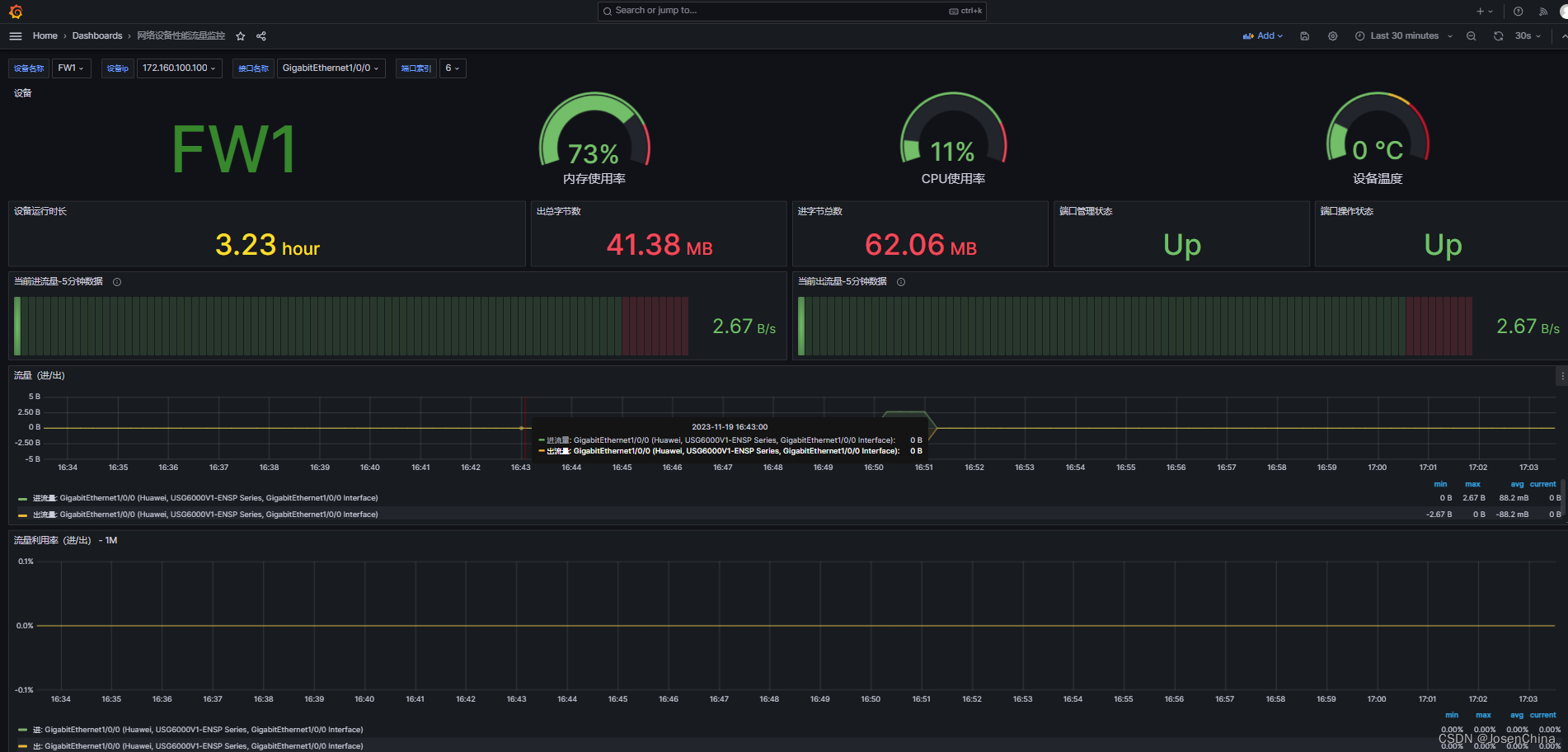Click the user avatar icon
Screen dimensions: 1568x752
coord(1564,12)
